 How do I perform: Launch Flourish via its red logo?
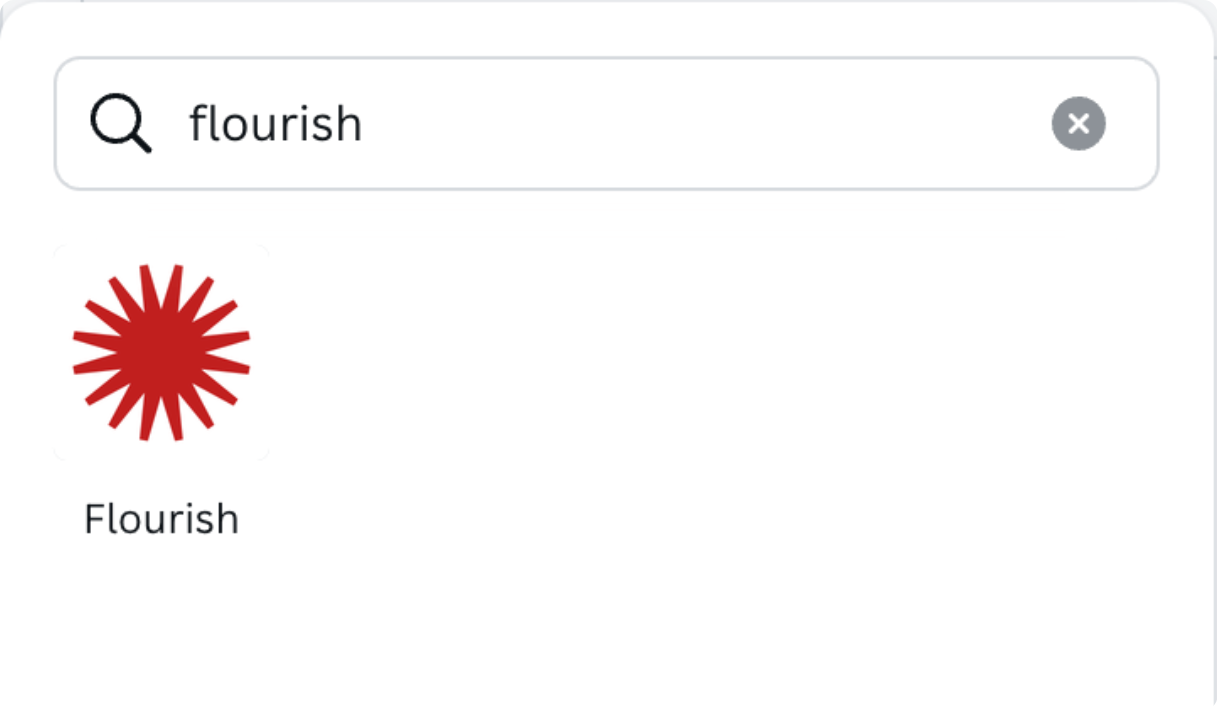pyautogui.click(x=161, y=352)
